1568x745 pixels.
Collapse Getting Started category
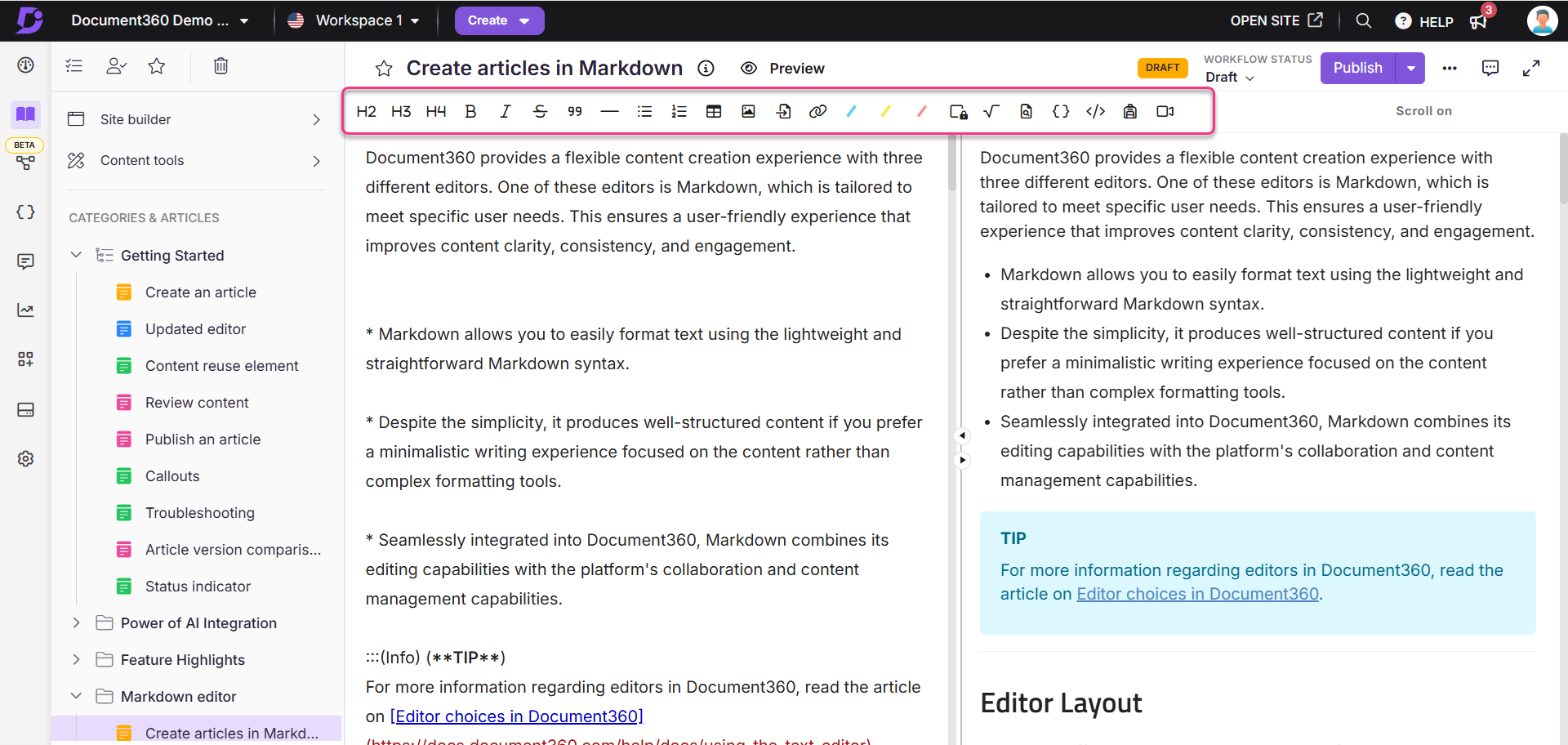pos(76,255)
